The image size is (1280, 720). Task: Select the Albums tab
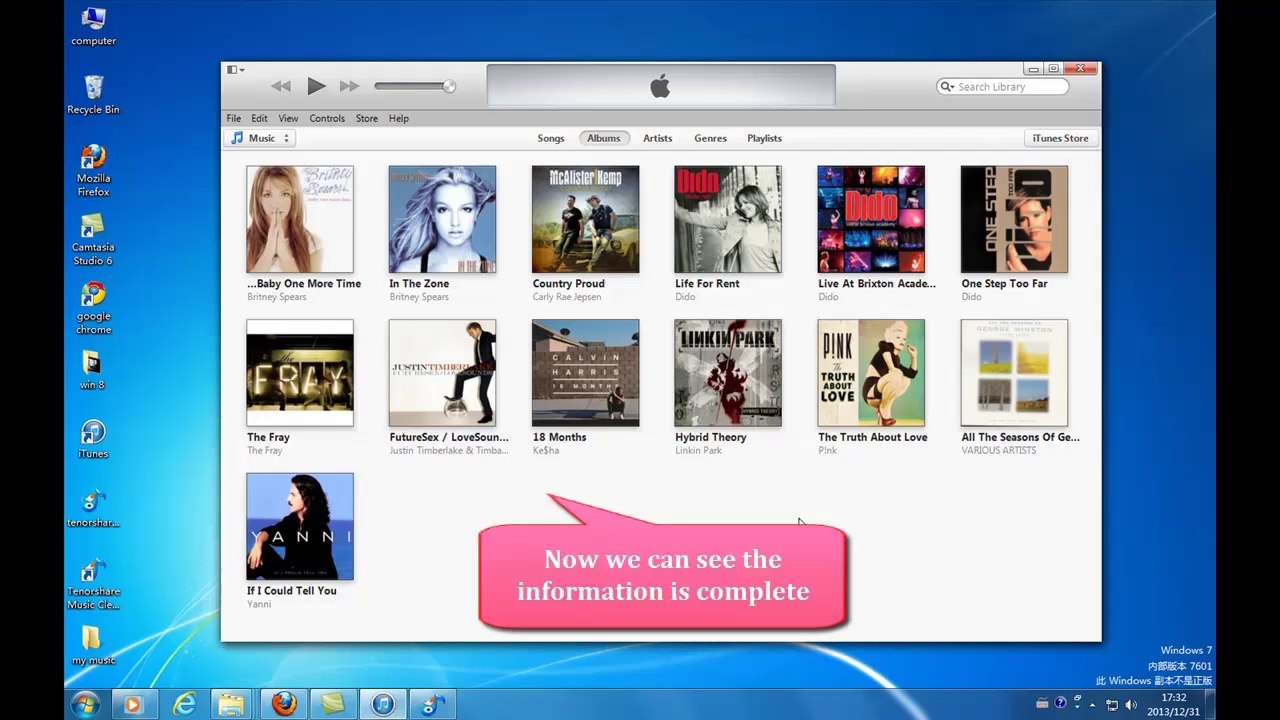pyautogui.click(x=604, y=138)
